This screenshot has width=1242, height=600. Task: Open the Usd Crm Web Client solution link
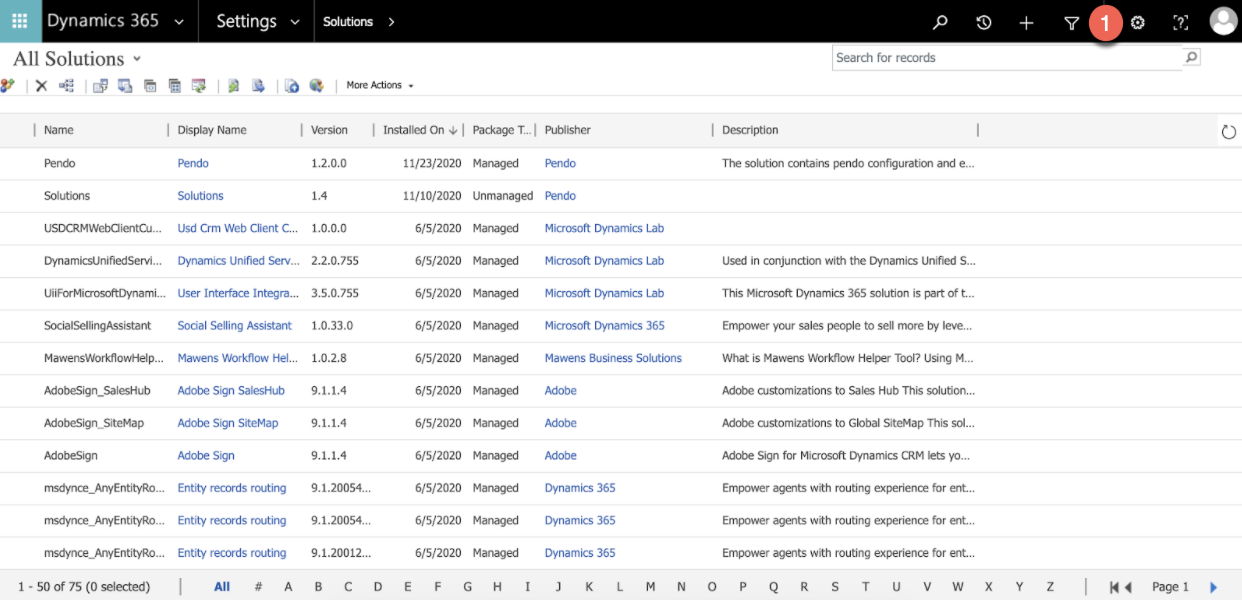[238, 228]
